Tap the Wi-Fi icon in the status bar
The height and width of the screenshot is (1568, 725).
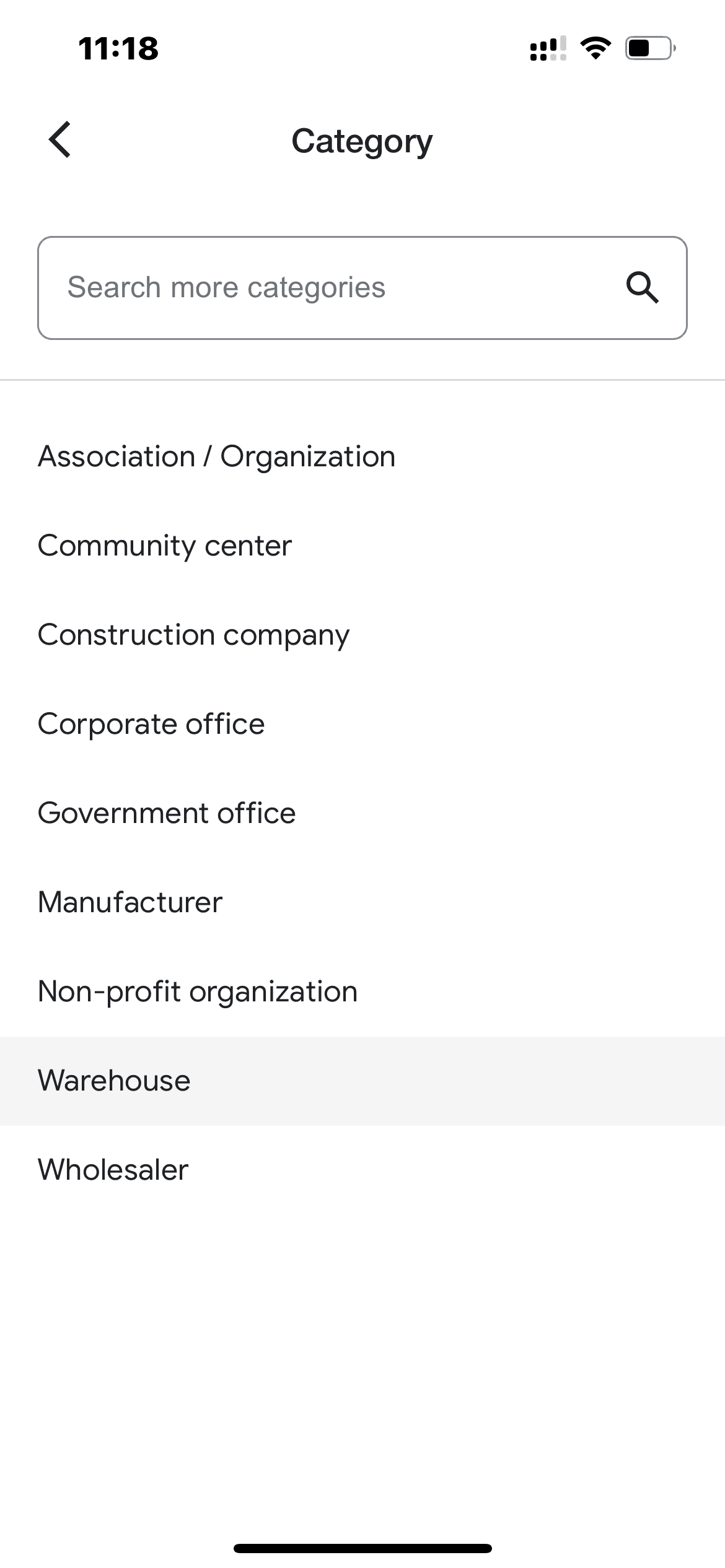(597, 48)
